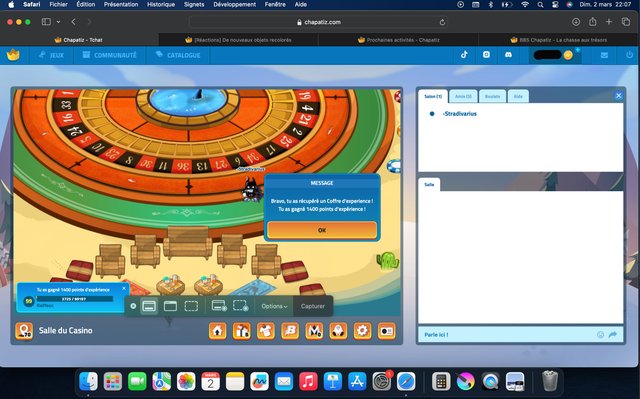Open the gifts inventory icon
The height and width of the screenshot is (399, 640).
pos(242,331)
